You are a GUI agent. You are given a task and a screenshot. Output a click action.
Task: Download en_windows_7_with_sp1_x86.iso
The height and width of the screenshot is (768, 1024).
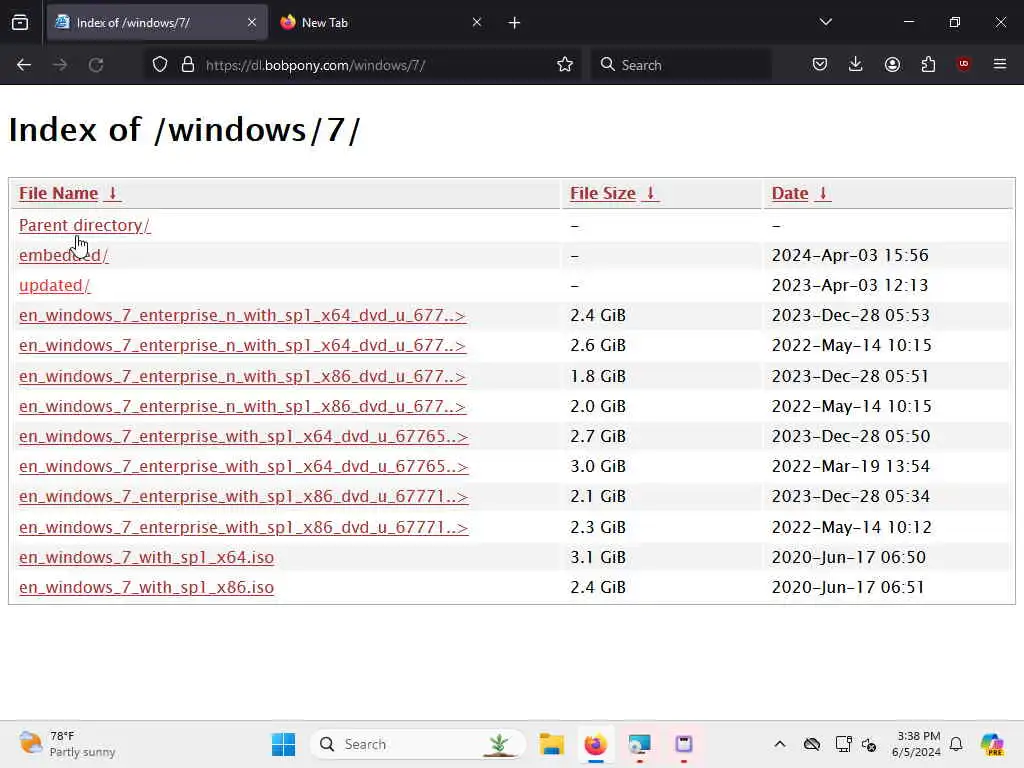[x=146, y=587]
